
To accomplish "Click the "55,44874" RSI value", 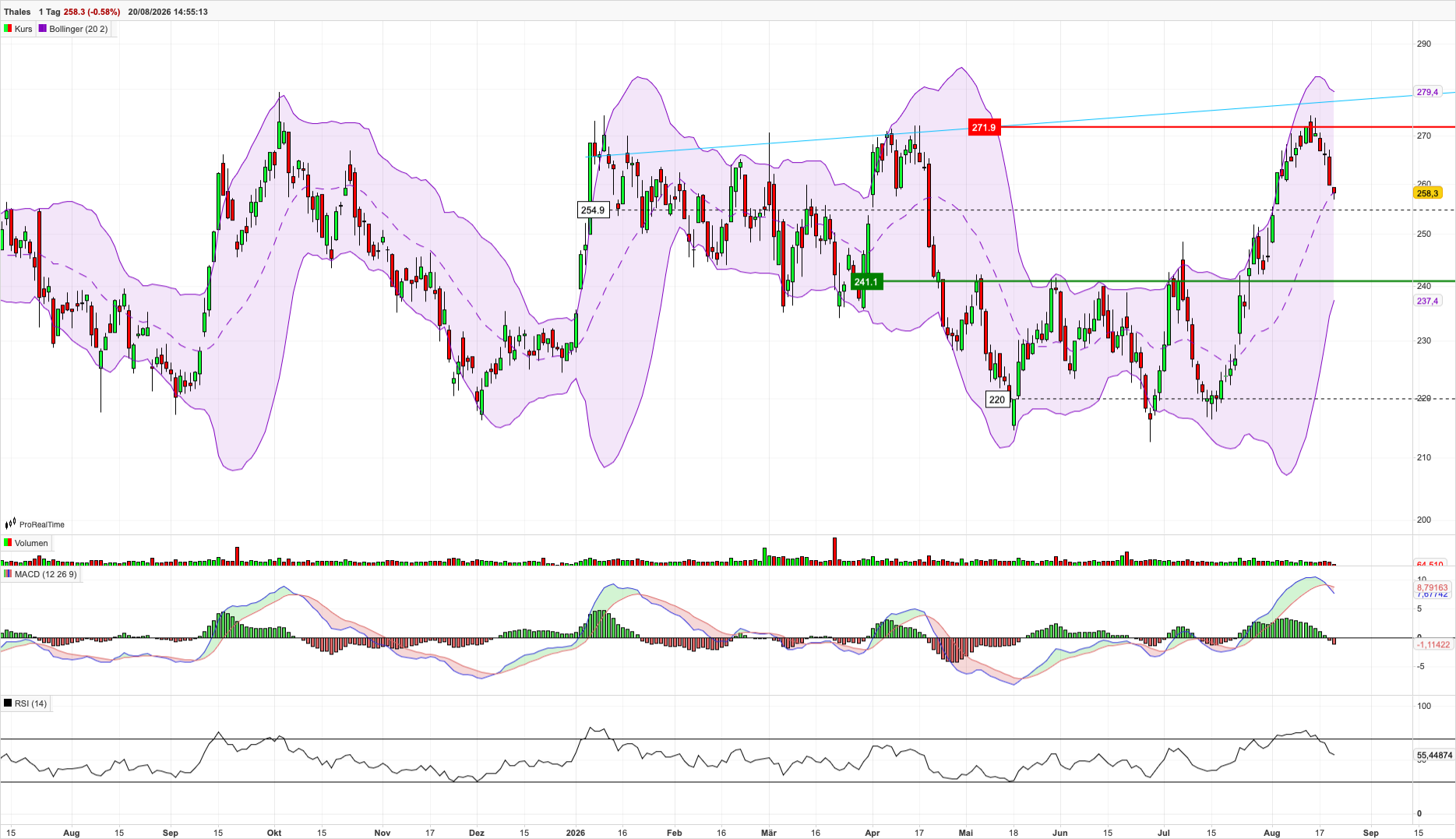I will pyautogui.click(x=1434, y=755).
